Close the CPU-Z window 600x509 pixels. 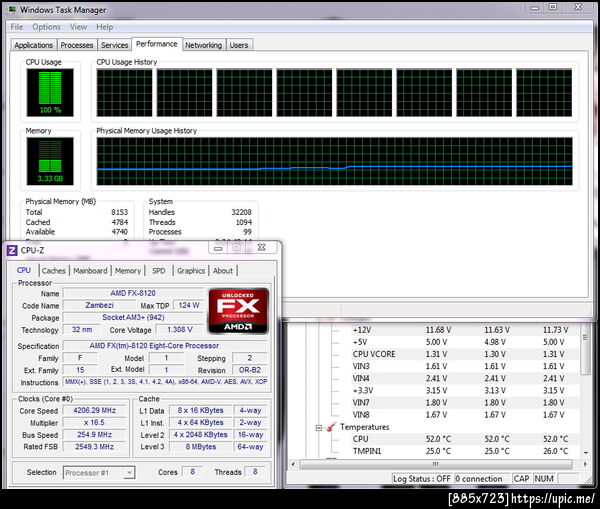coord(261,248)
